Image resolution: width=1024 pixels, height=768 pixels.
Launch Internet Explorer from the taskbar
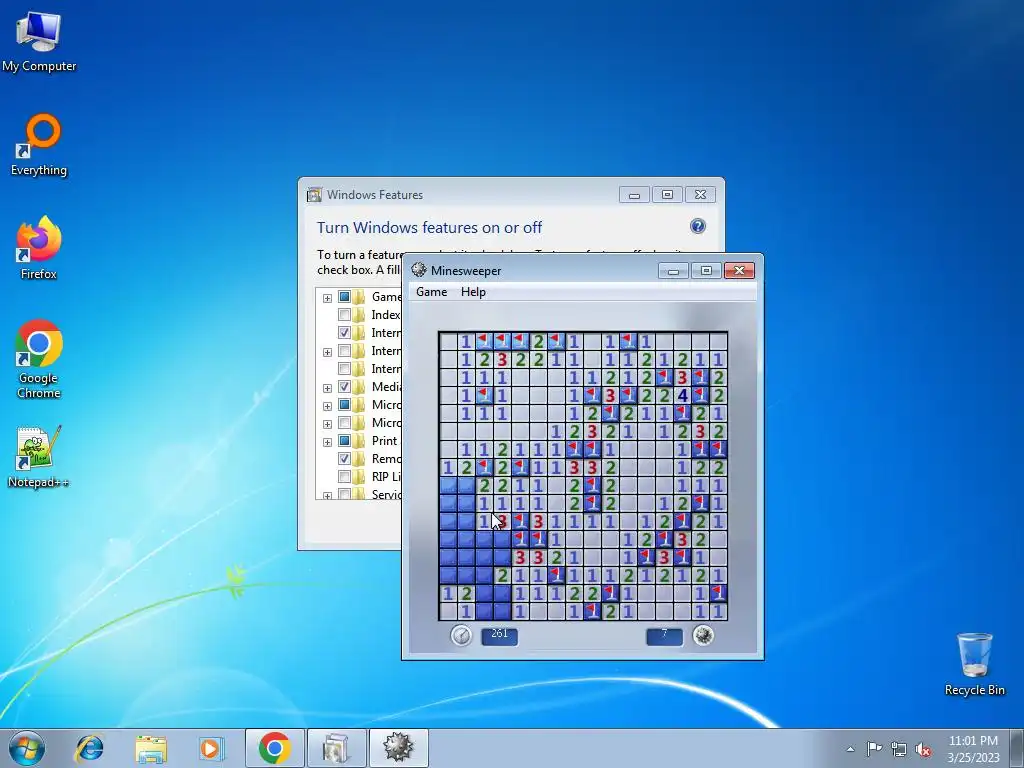coord(89,748)
